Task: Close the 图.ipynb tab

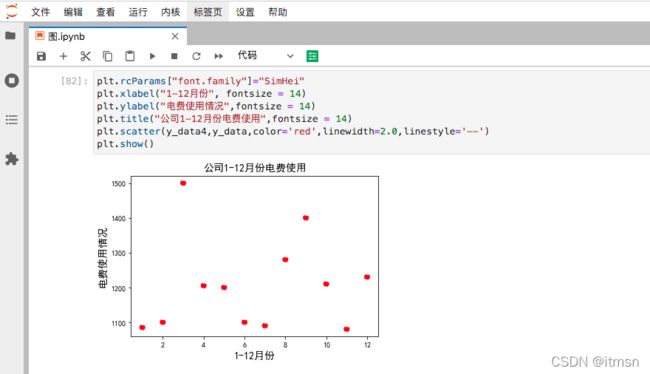Action: (175, 36)
